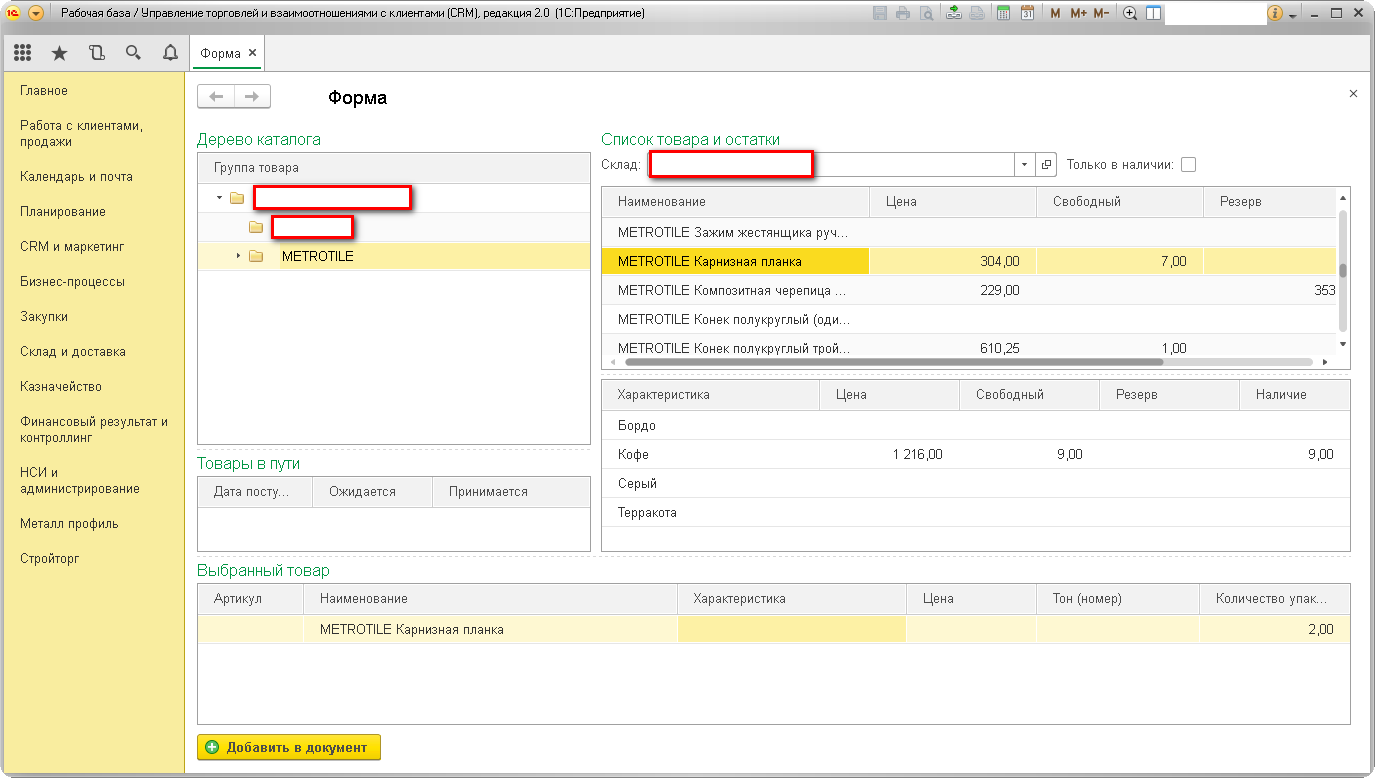Click the zoom scale magnifier icon
Viewport: 1375px width, 778px height.
coord(1130,14)
